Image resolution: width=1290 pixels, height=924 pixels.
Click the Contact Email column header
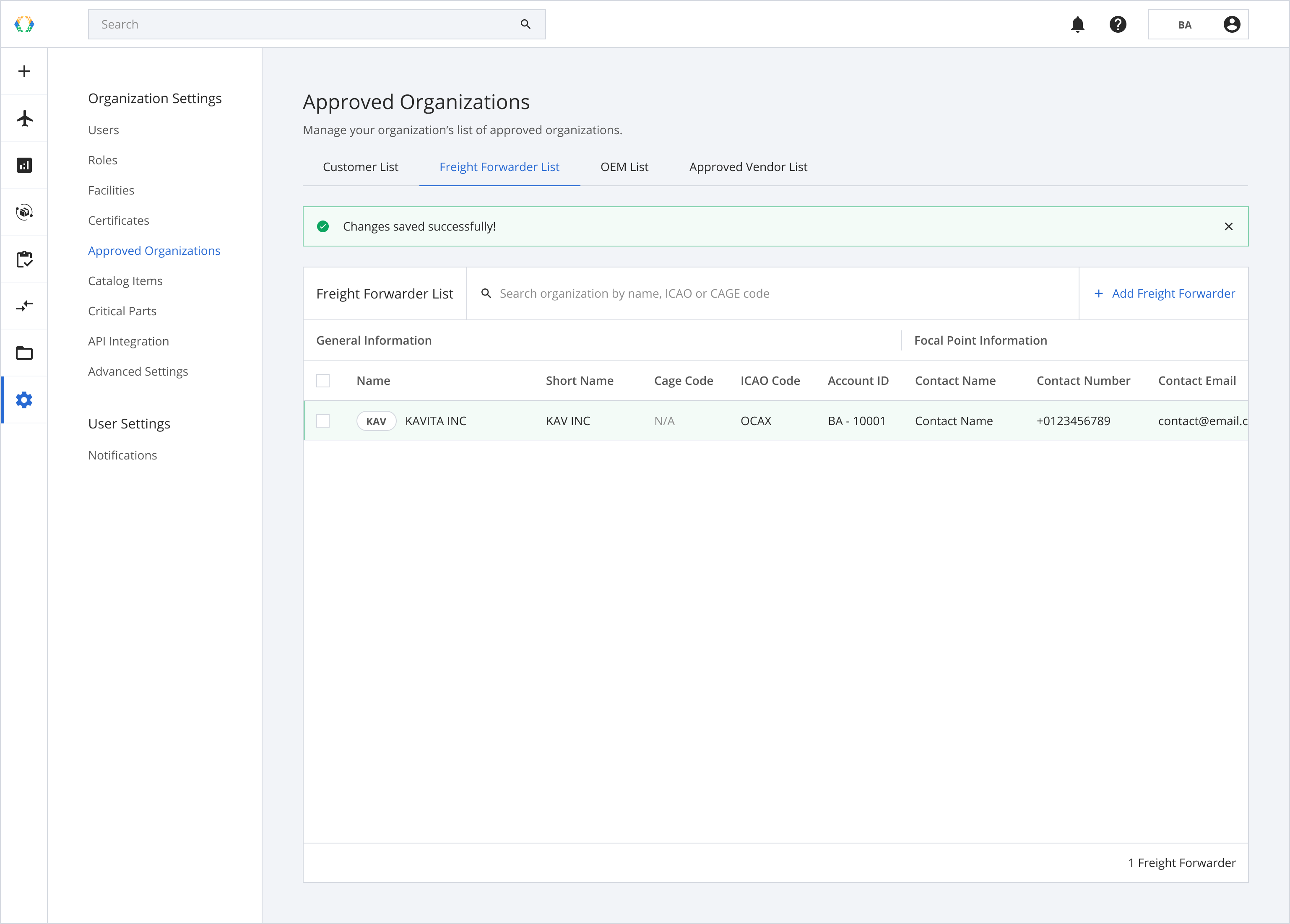[x=1197, y=380]
